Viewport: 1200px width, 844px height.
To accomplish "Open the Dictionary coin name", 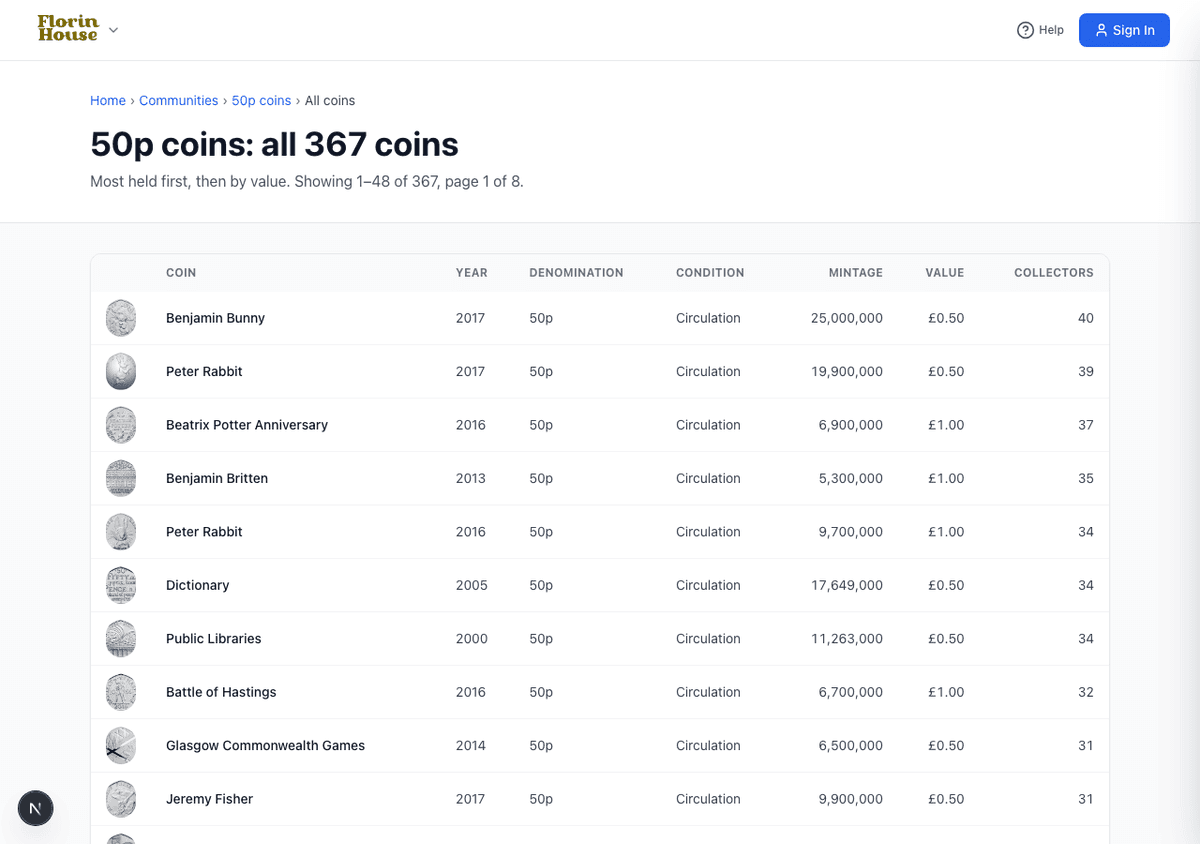I will 197,585.
